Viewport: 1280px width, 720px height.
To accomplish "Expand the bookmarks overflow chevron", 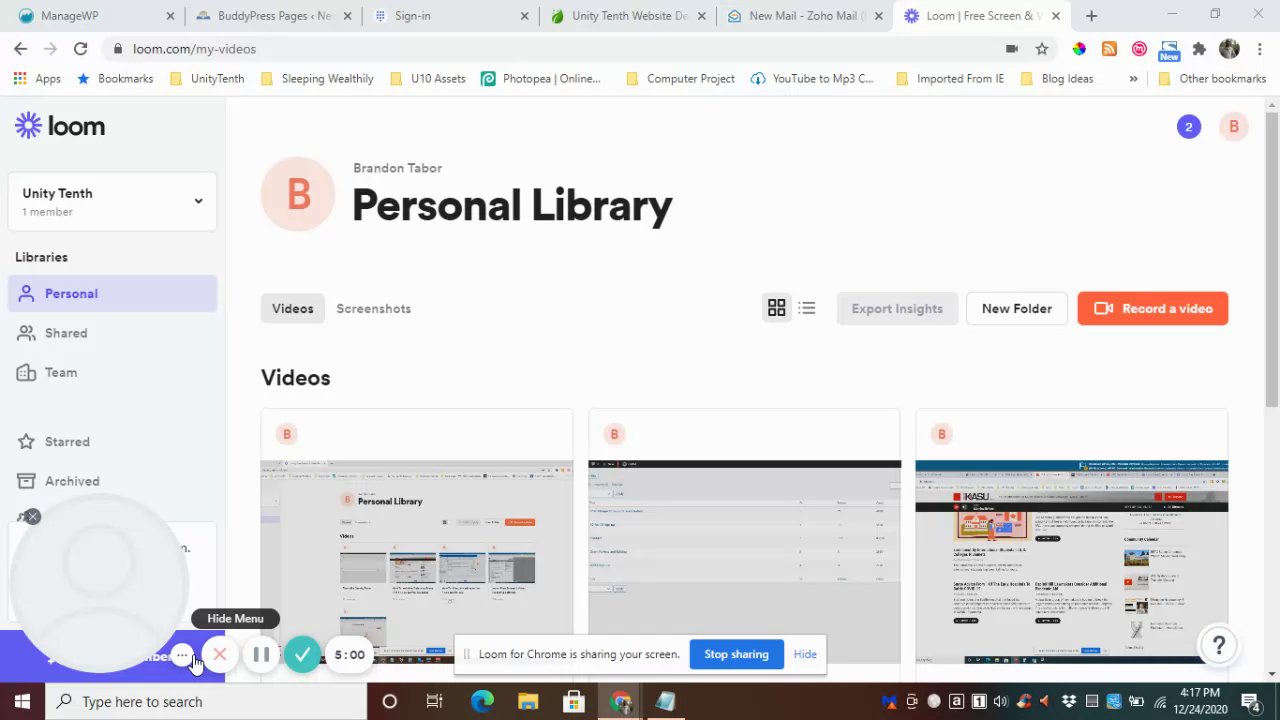I will click(1133, 79).
